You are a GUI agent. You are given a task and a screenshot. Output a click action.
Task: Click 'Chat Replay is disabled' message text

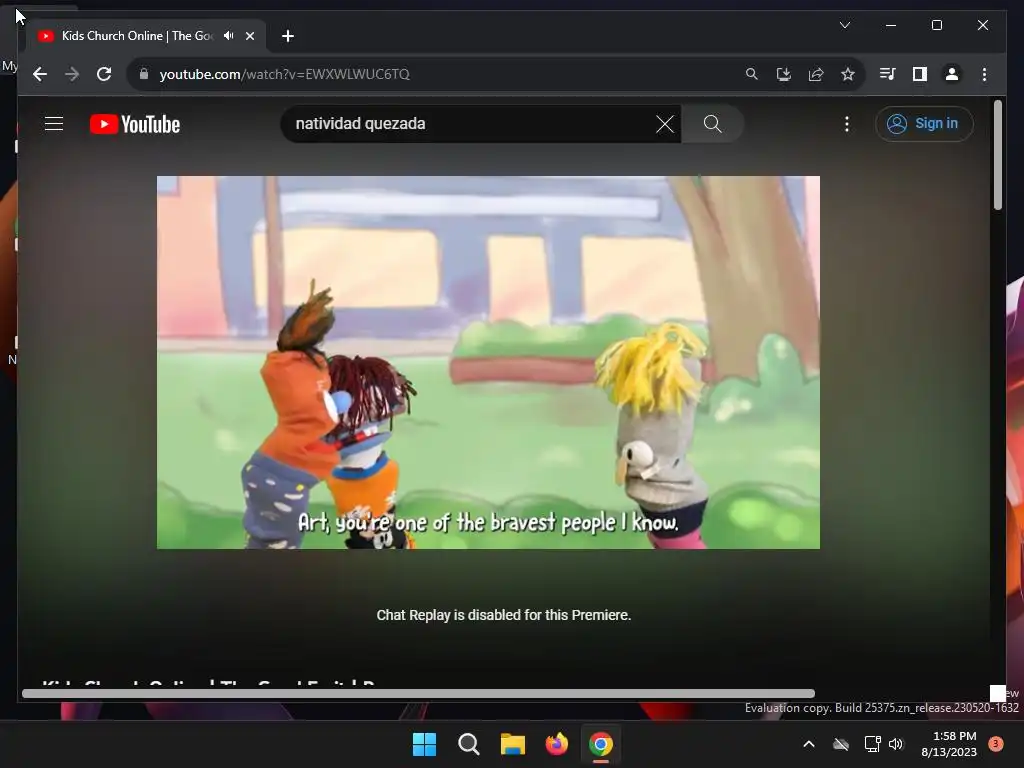[x=504, y=615]
